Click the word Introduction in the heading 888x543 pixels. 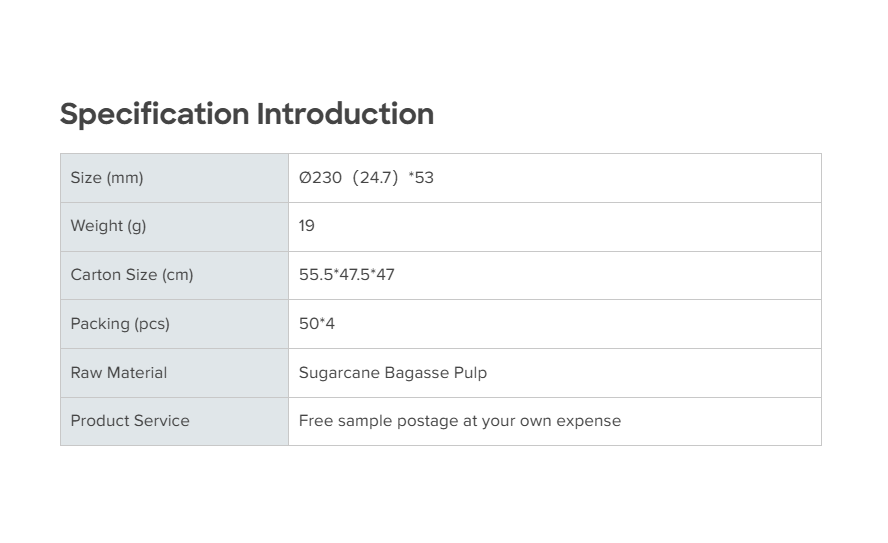click(345, 114)
